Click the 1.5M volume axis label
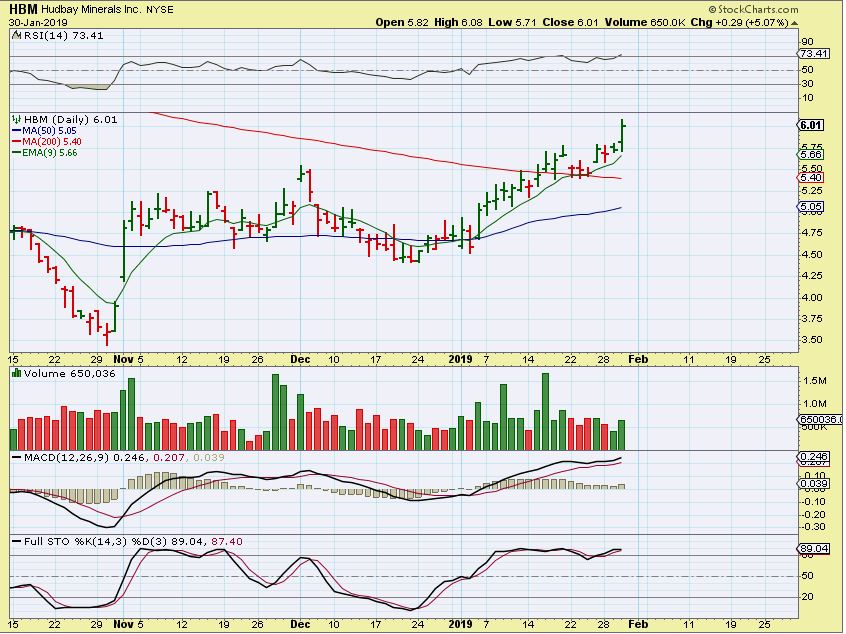 click(815, 381)
